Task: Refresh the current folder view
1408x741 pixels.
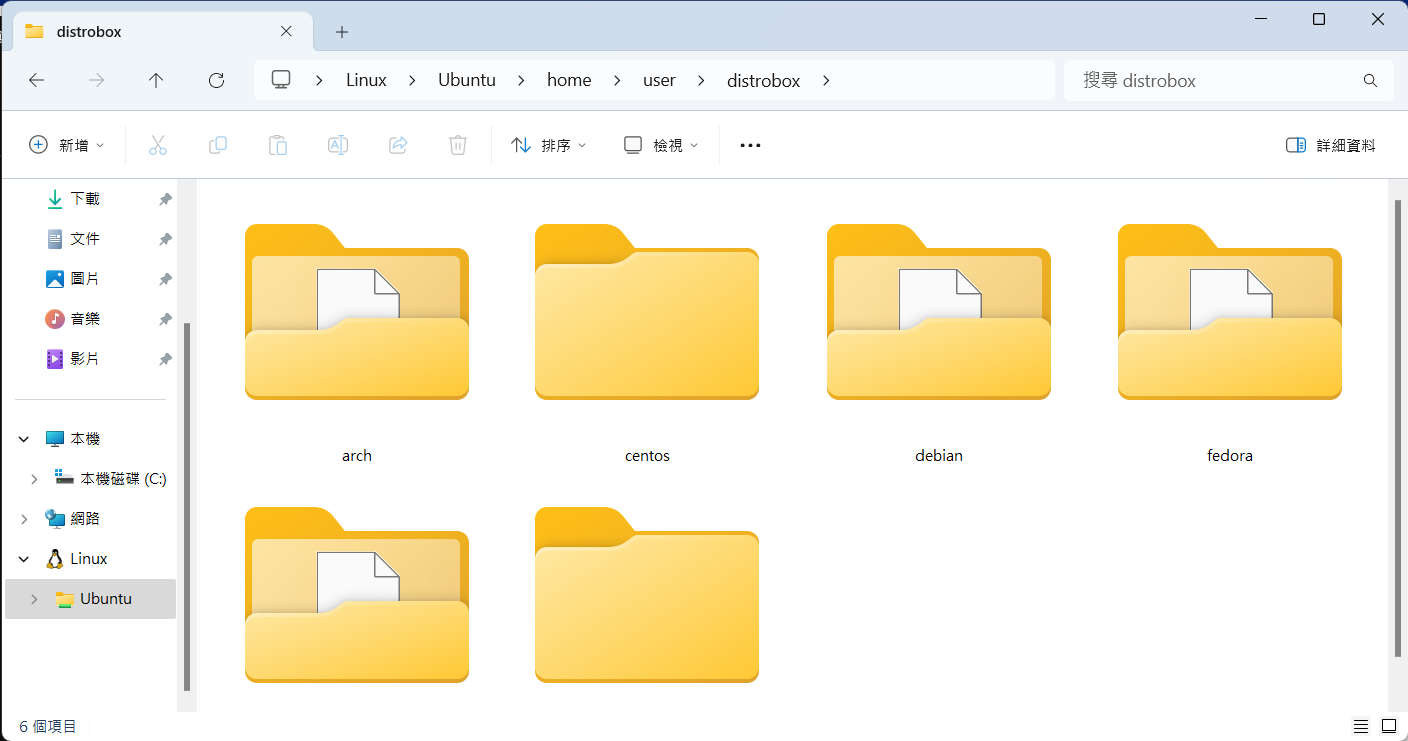Action: point(216,80)
